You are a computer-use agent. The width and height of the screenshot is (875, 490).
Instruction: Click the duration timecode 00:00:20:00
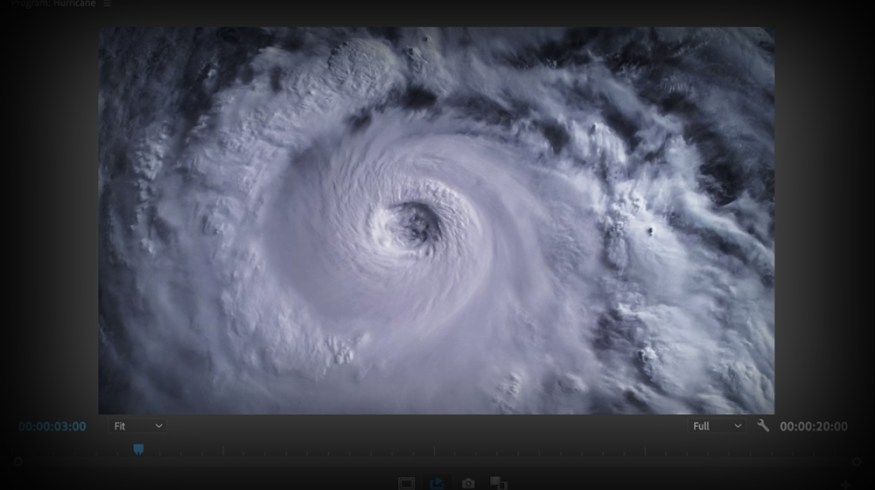tap(813, 426)
